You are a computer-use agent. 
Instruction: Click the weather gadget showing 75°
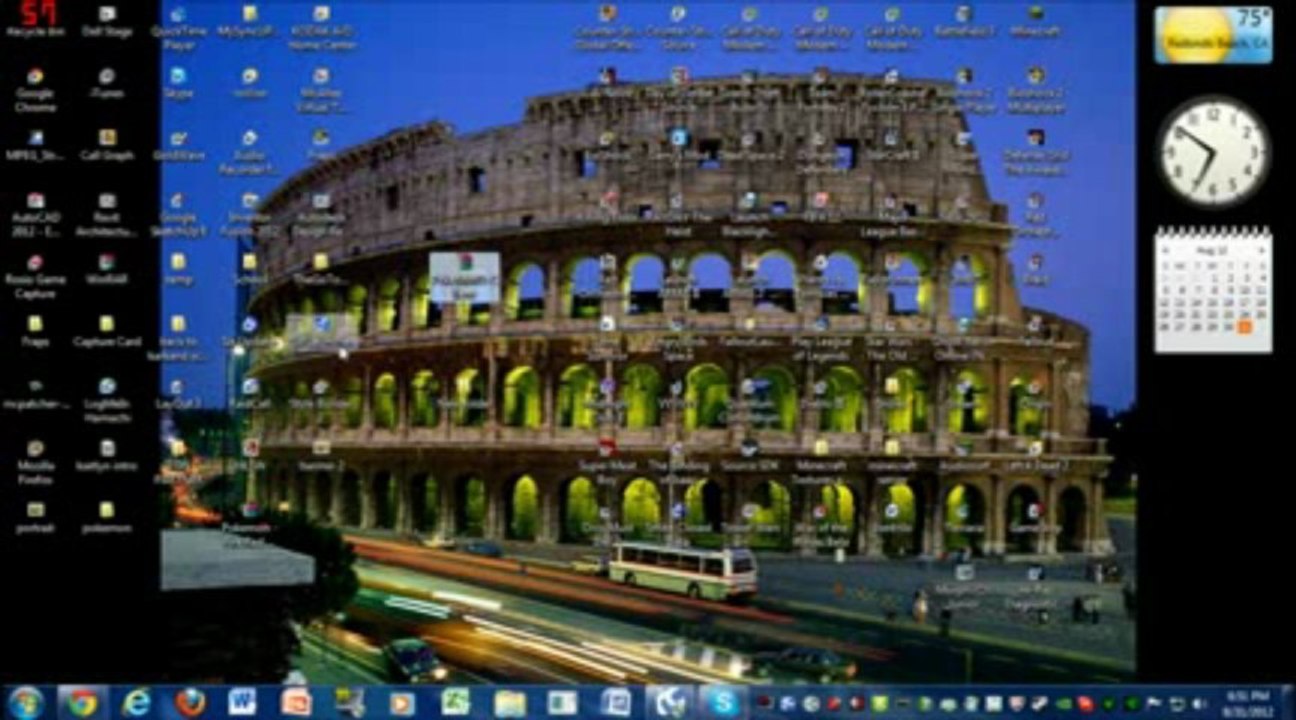click(1214, 35)
